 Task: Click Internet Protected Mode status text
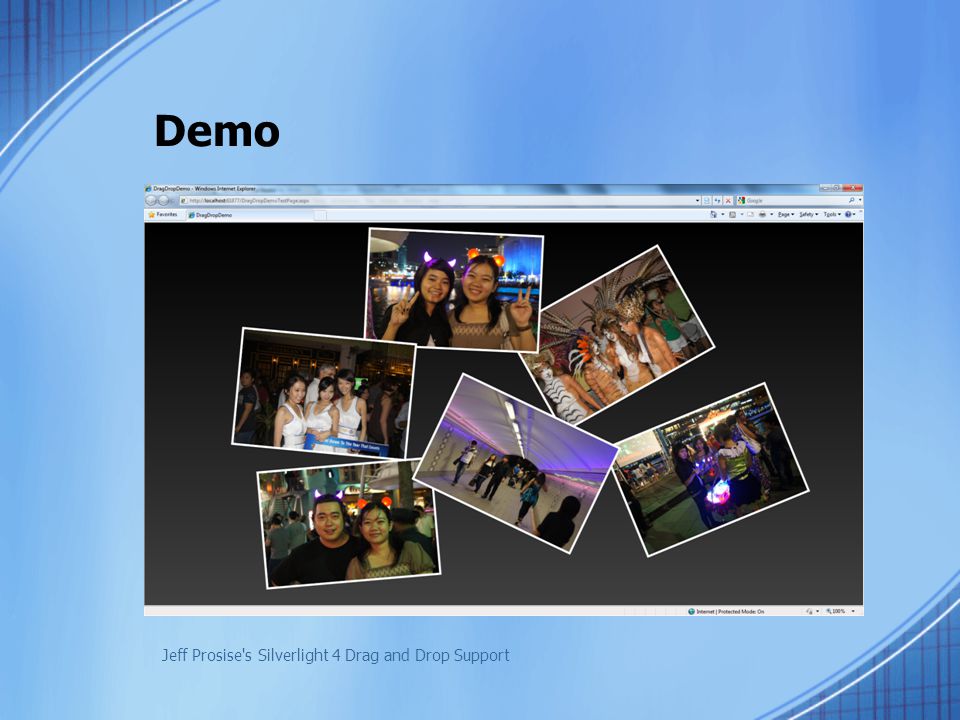pyautogui.click(x=730, y=612)
